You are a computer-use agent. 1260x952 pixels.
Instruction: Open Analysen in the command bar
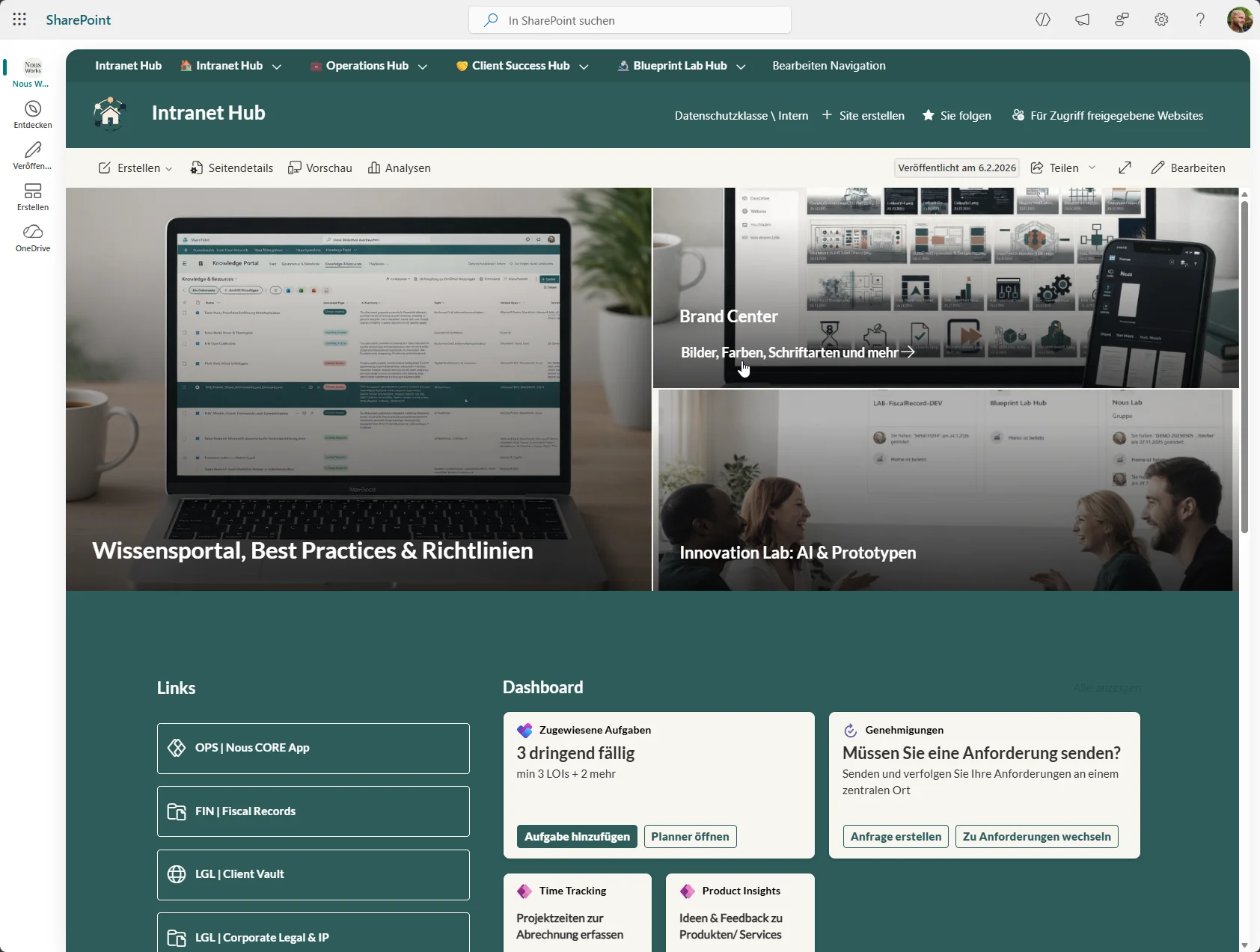click(400, 168)
